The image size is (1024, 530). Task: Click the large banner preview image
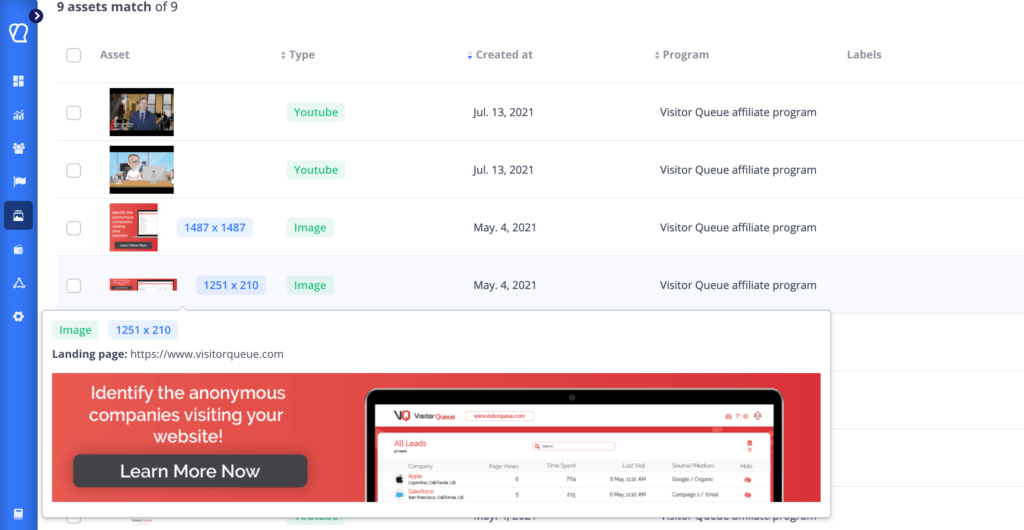[436, 437]
